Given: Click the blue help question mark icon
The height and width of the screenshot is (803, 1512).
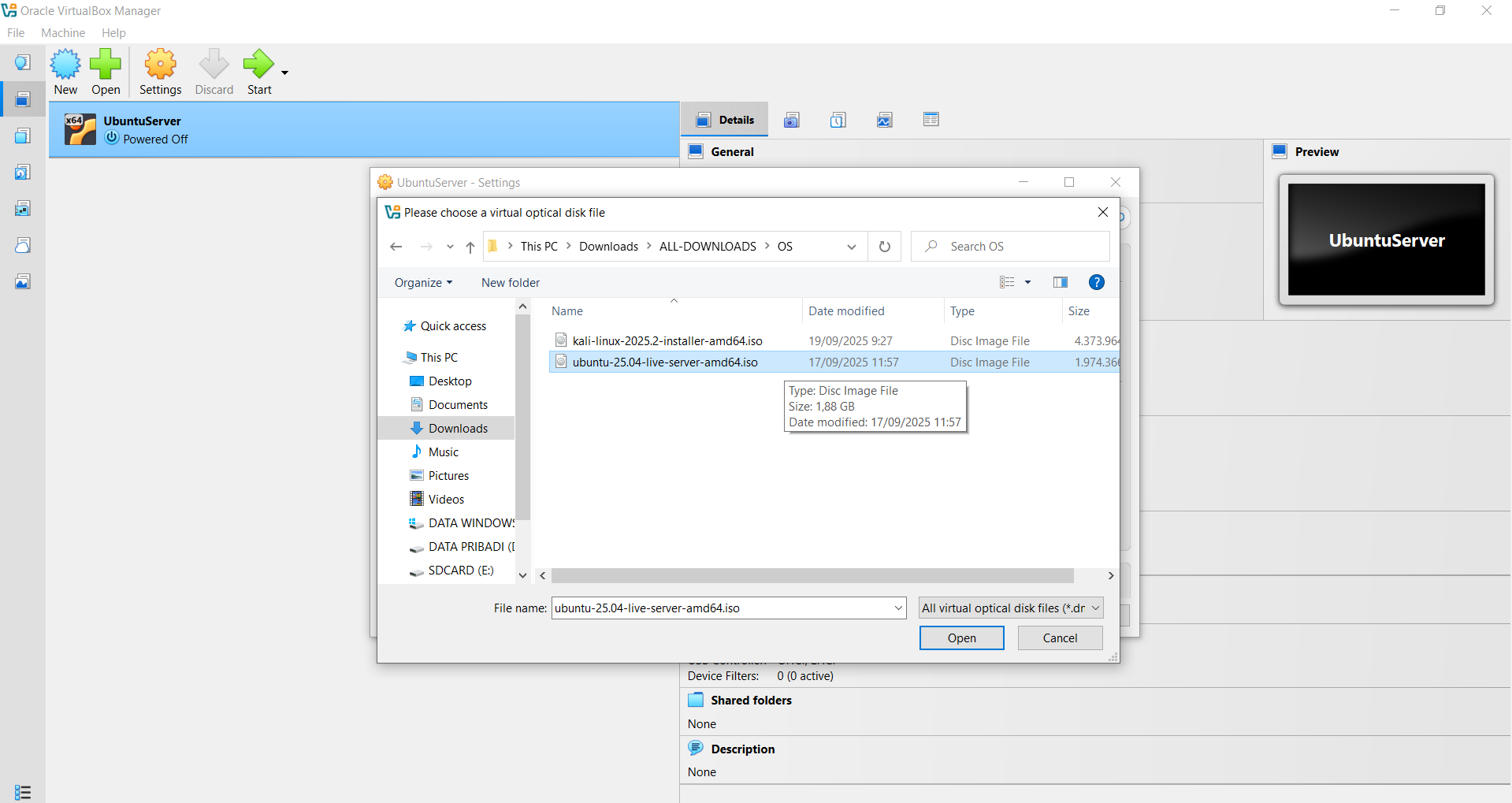Looking at the screenshot, I should [x=1097, y=282].
